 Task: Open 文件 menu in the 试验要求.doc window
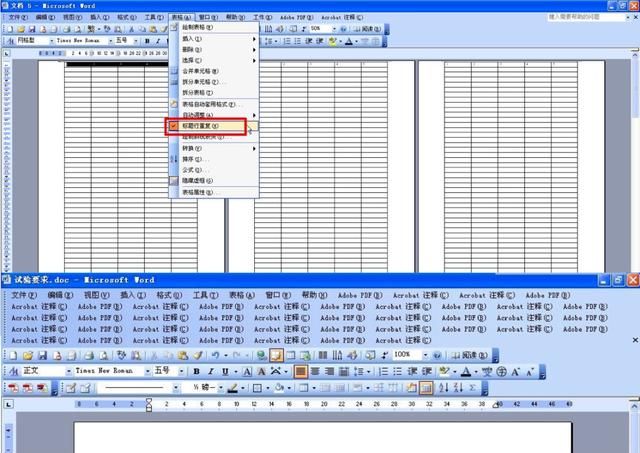tap(24, 295)
